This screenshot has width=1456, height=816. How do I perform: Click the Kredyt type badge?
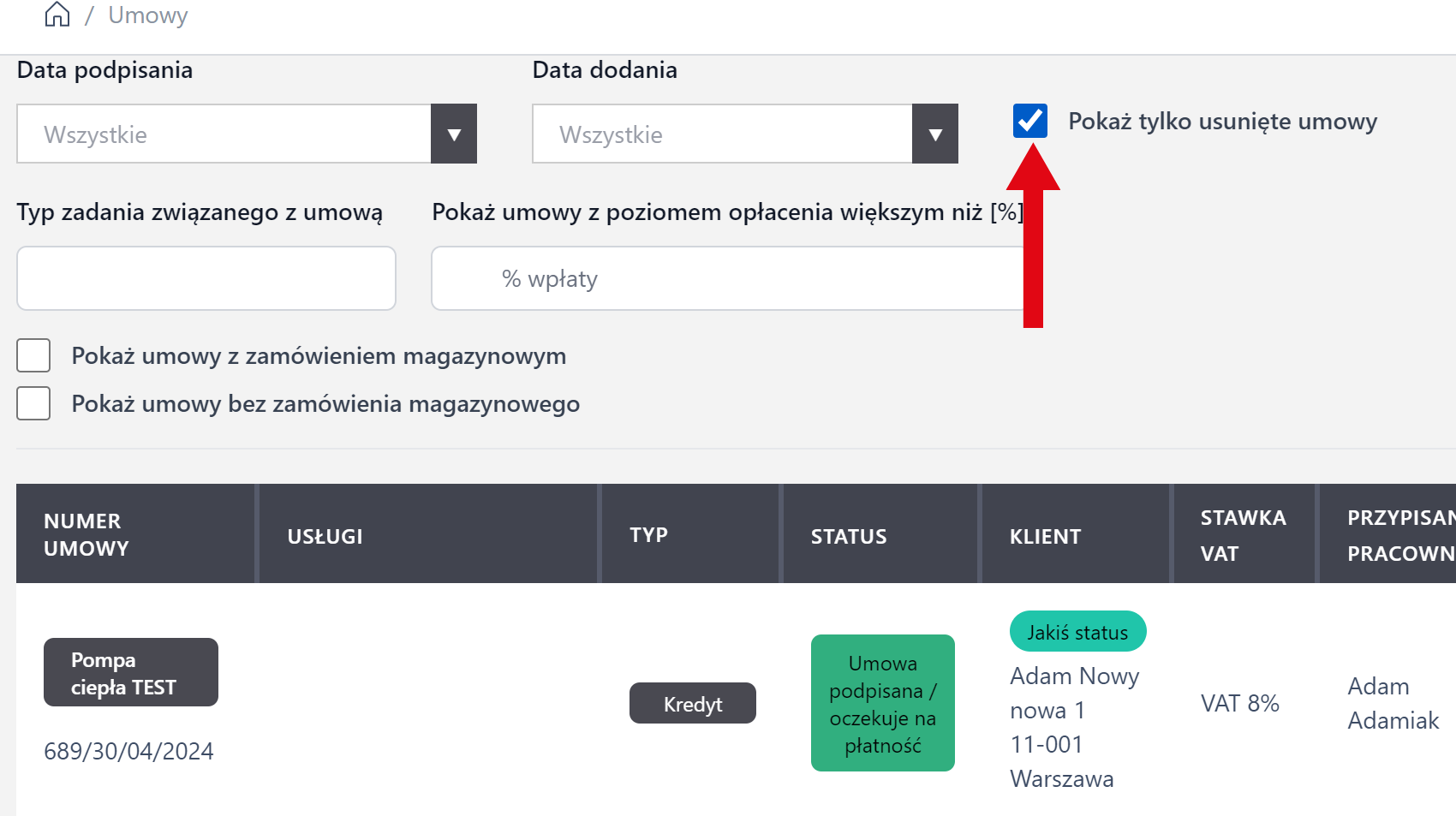click(x=692, y=704)
